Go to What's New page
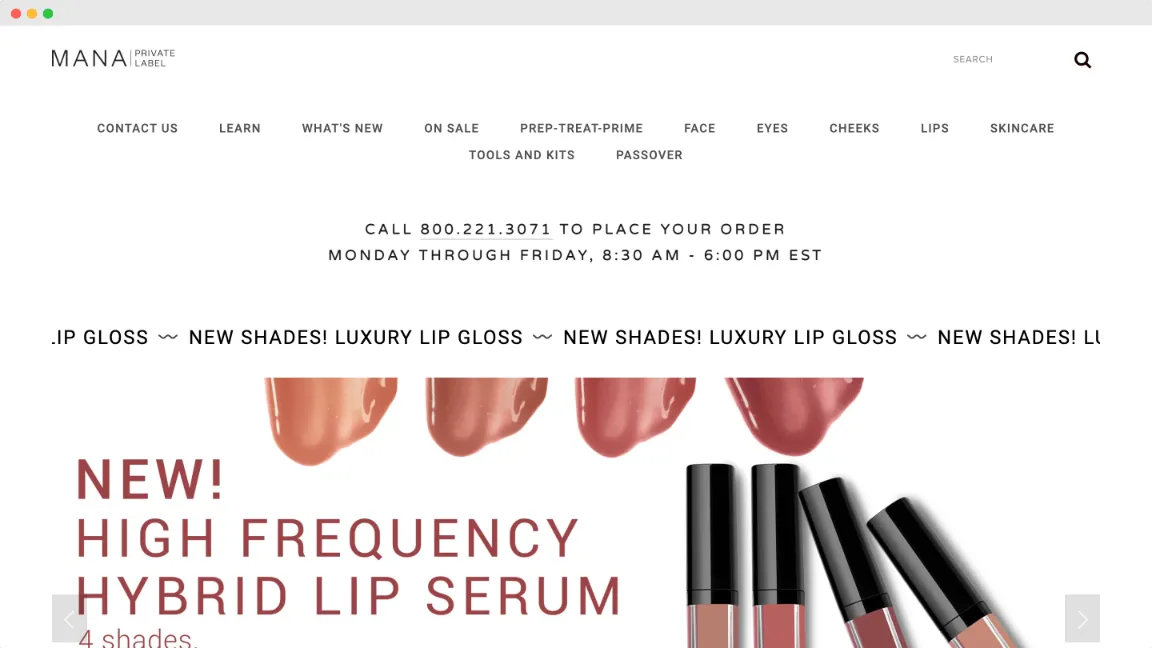The height and width of the screenshot is (648, 1152). pyautogui.click(x=342, y=128)
